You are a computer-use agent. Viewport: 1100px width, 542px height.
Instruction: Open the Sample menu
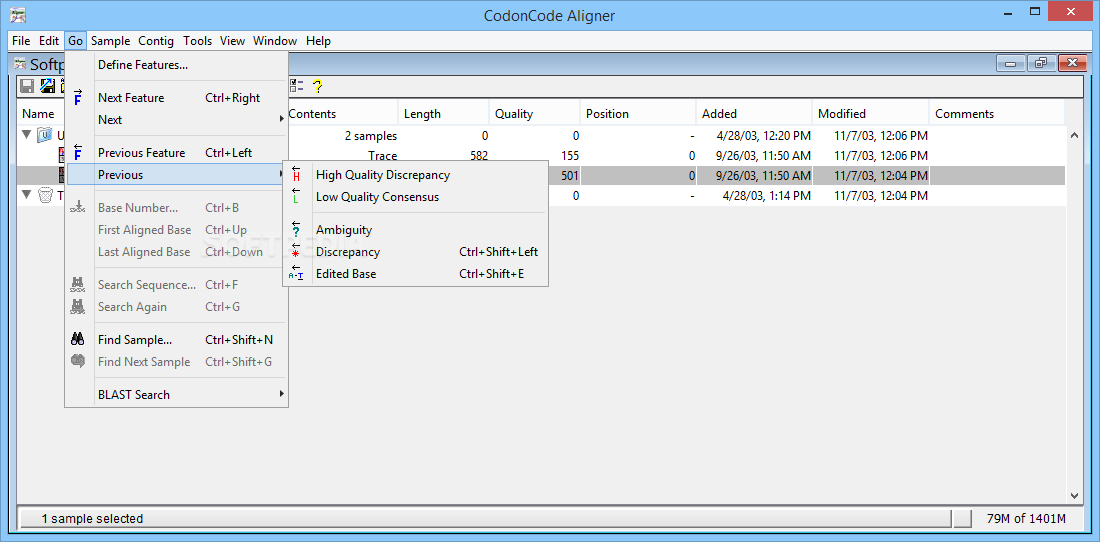111,41
